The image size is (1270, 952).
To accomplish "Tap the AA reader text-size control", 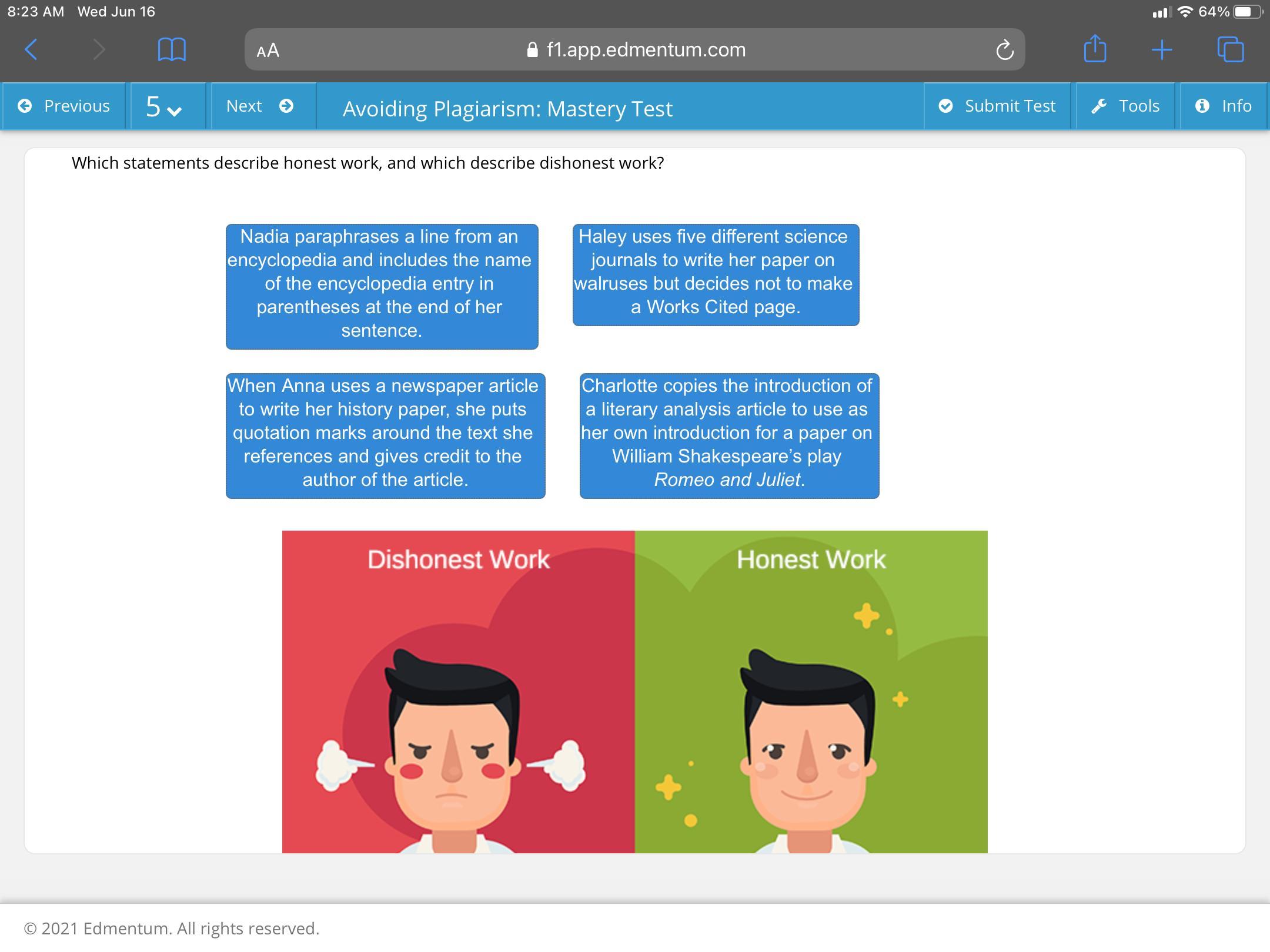I will 268,51.
